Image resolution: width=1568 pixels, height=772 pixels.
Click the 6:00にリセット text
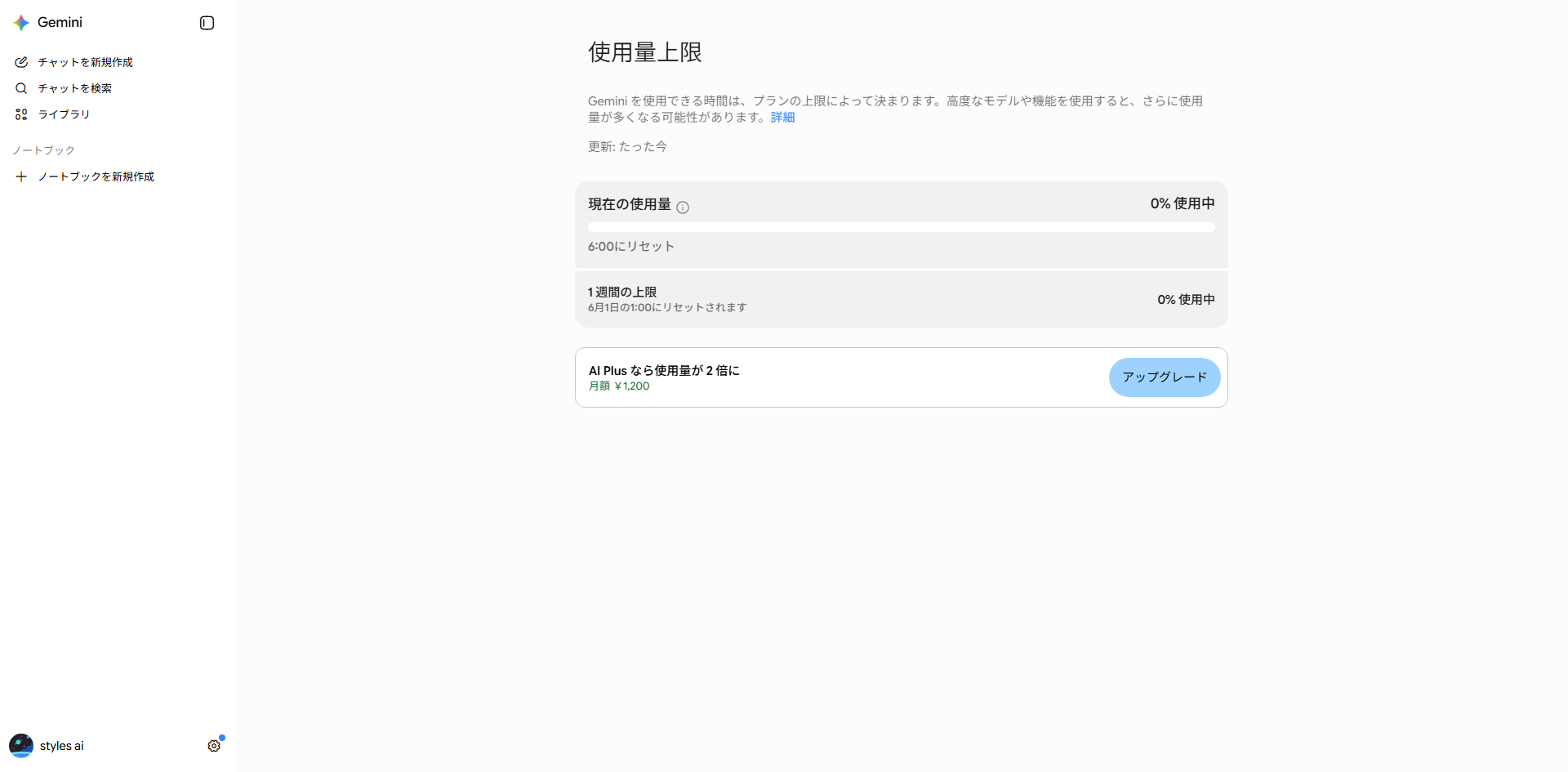point(631,247)
